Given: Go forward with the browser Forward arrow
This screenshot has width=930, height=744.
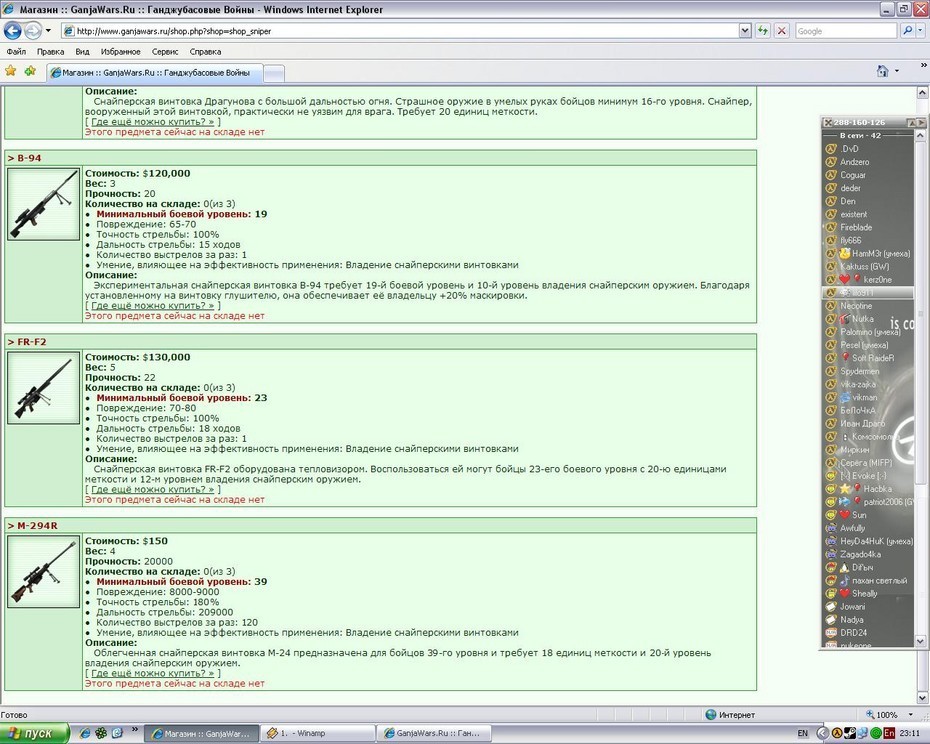Looking at the screenshot, I should point(33,31).
